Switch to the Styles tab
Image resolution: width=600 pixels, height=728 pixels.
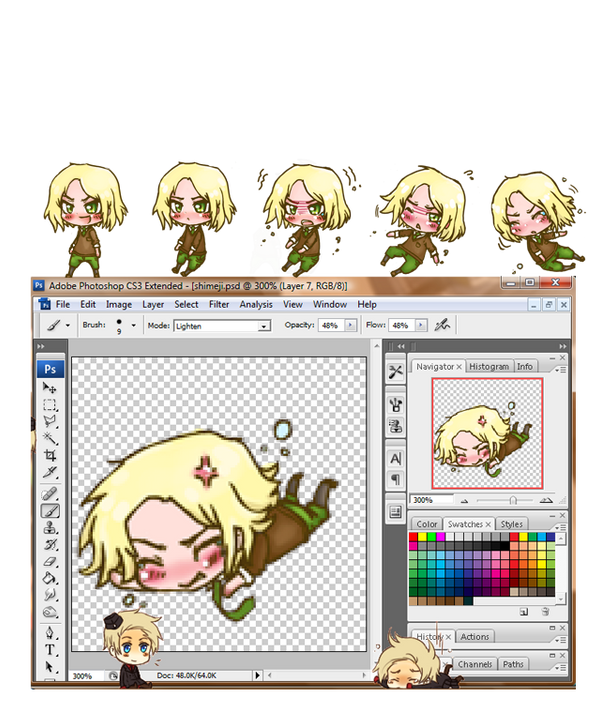pos(511,524)
